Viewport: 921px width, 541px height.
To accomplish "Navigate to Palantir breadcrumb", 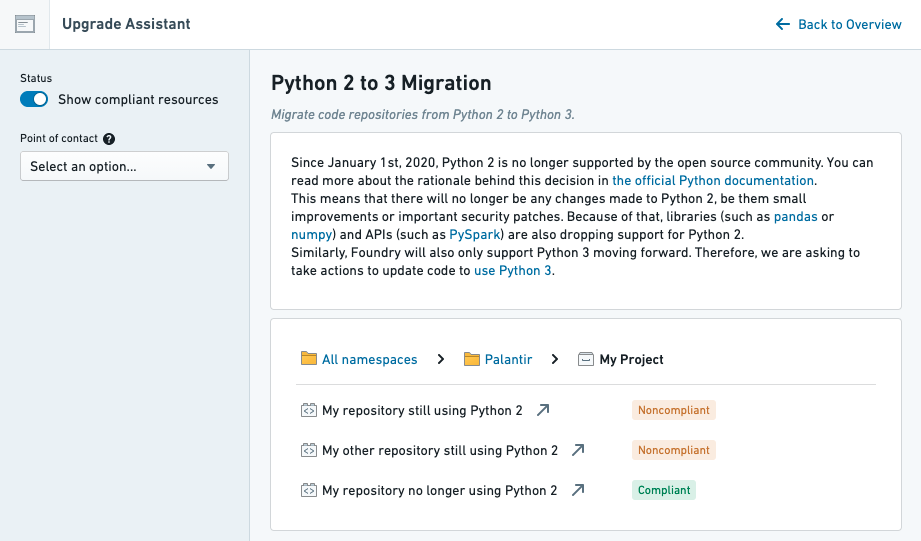I will click(508, 359).
